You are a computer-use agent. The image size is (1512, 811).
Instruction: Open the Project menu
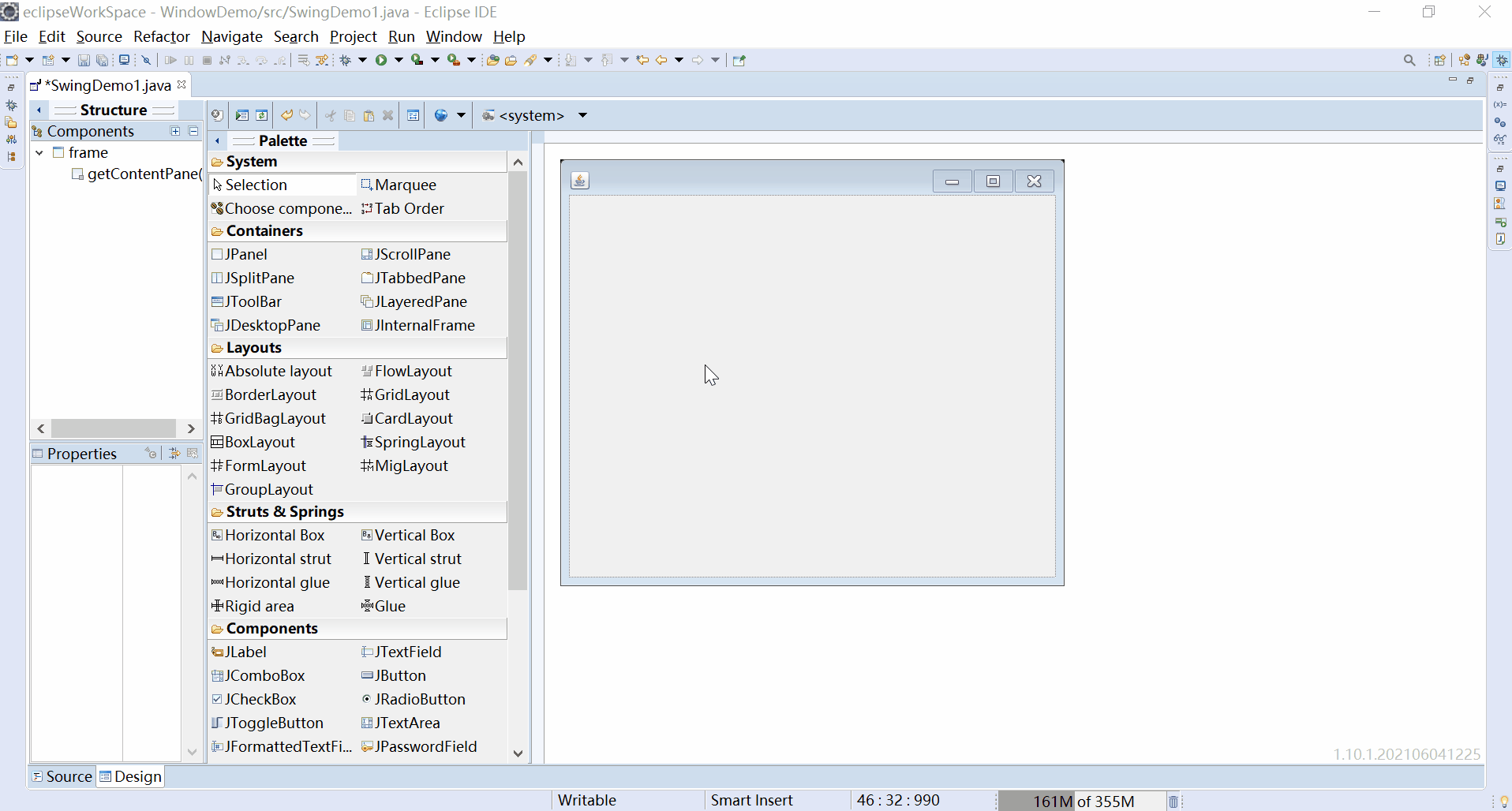(x=354, y=36)
